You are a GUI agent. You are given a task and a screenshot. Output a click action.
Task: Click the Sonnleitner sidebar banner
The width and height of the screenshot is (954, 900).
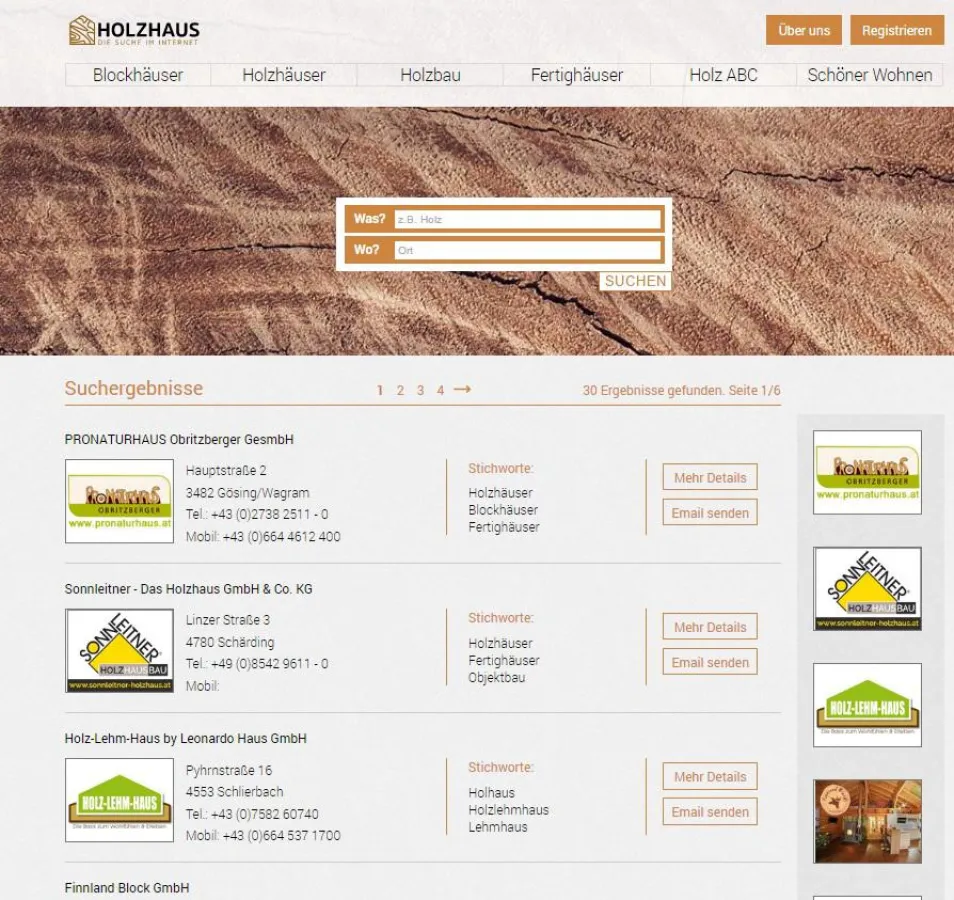[x=867, y=589]
